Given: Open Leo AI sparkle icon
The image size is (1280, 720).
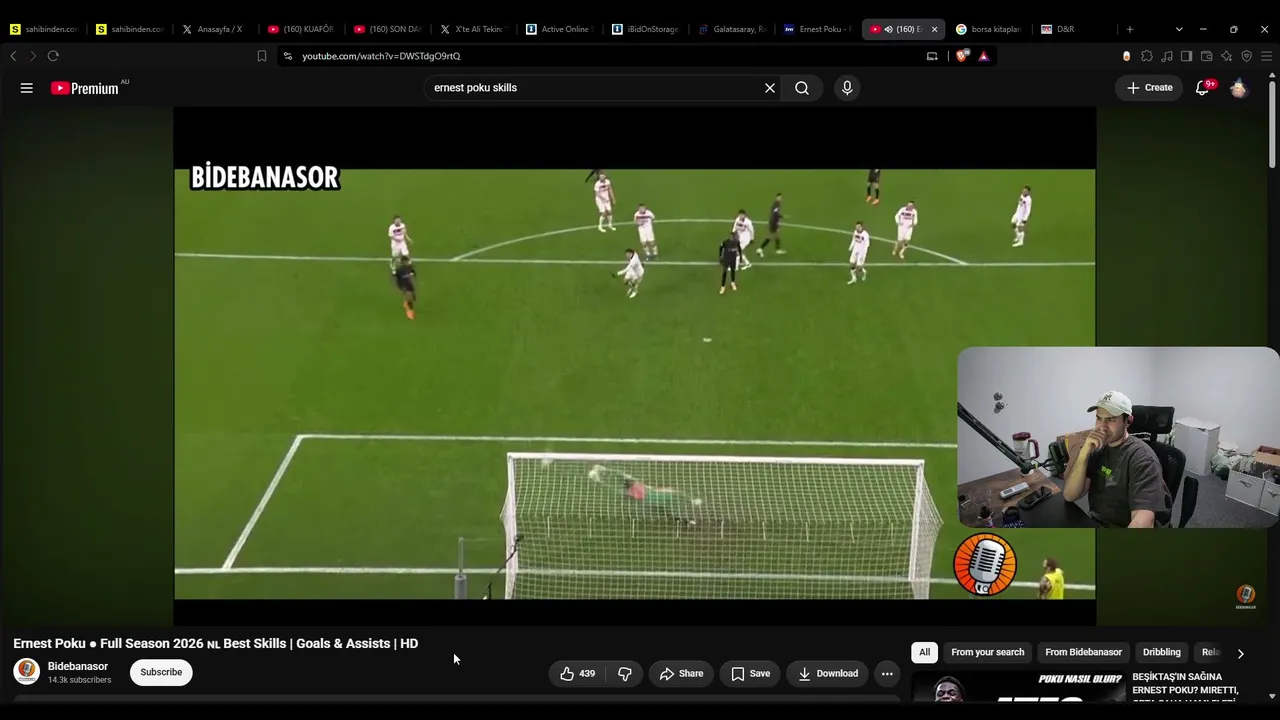Looking at the screenshot, I should tap(1227, 56).
